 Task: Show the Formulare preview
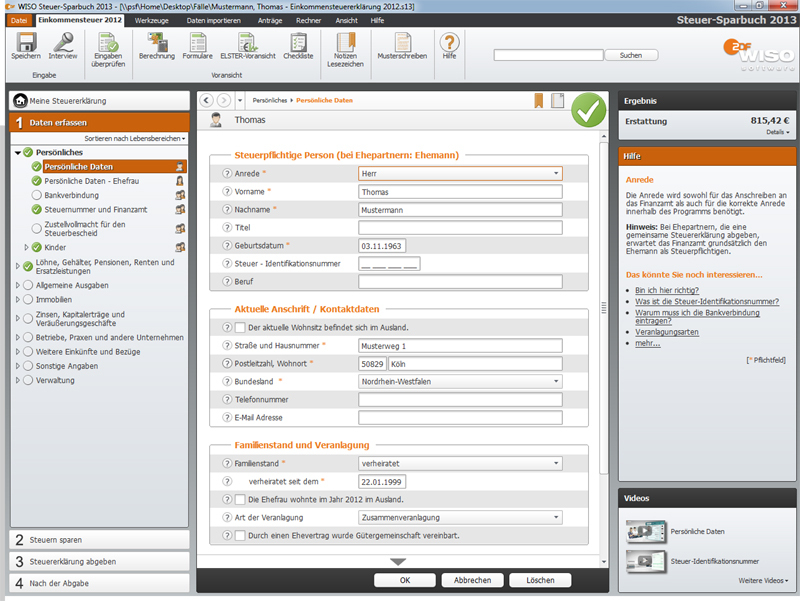197,42
